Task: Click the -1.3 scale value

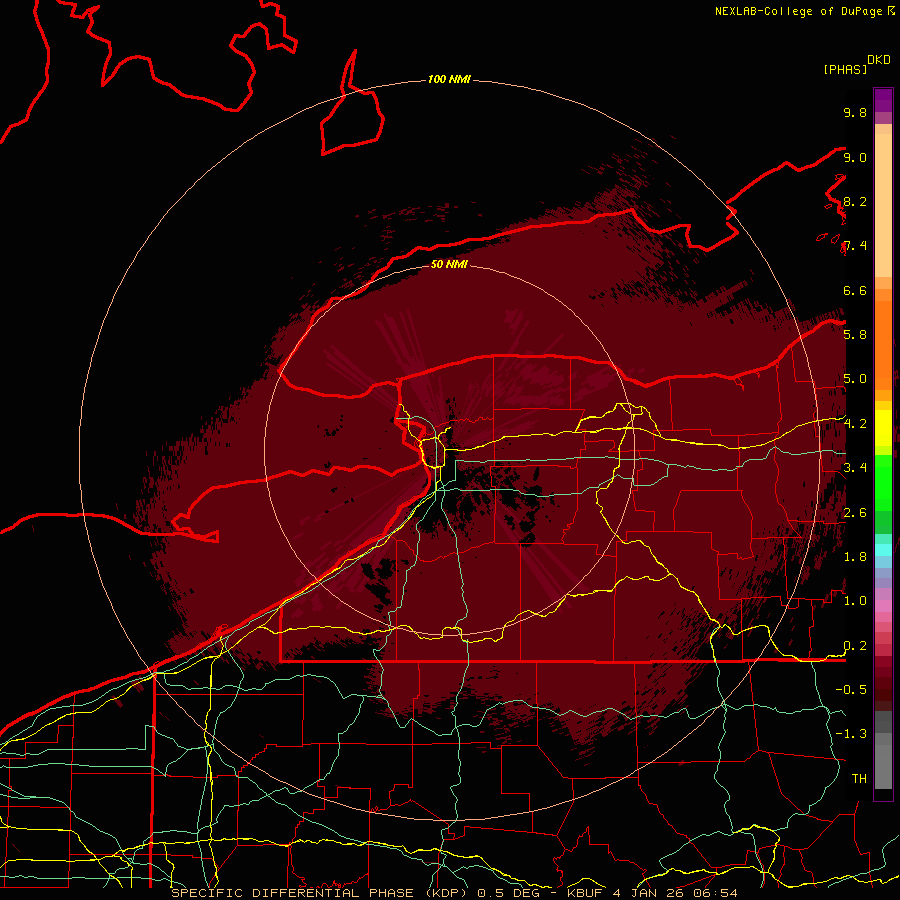Action: point(851,734)
